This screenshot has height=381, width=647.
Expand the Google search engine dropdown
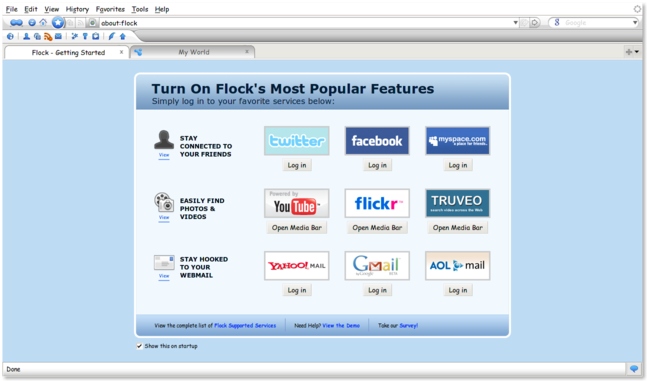pos(635,23)
